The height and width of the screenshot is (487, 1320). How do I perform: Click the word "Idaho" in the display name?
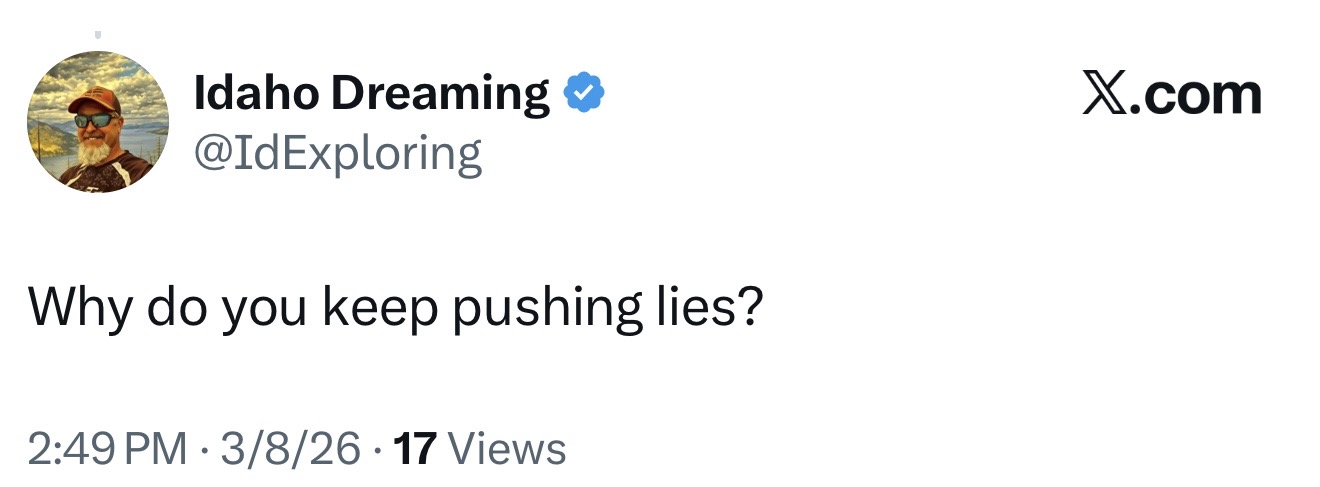pyautogui.click(x=256, y=93)
